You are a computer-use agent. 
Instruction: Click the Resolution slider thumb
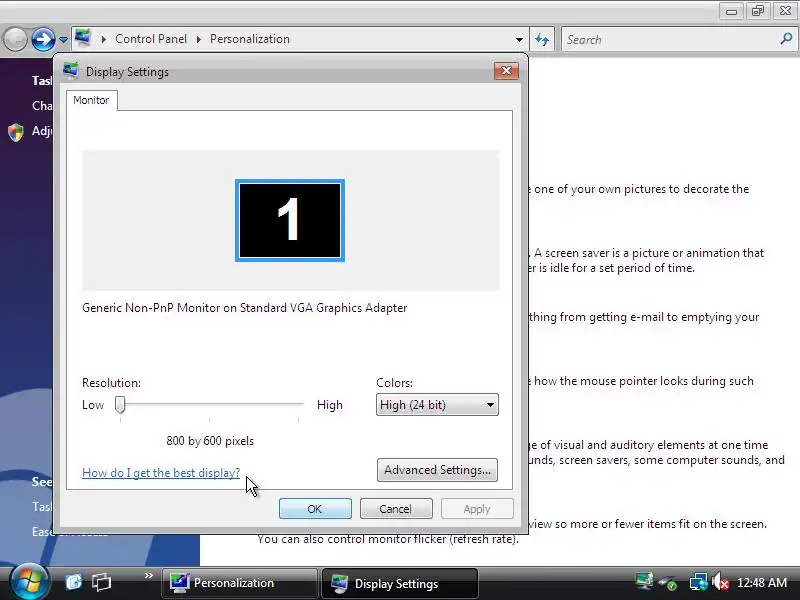point(120,405)
